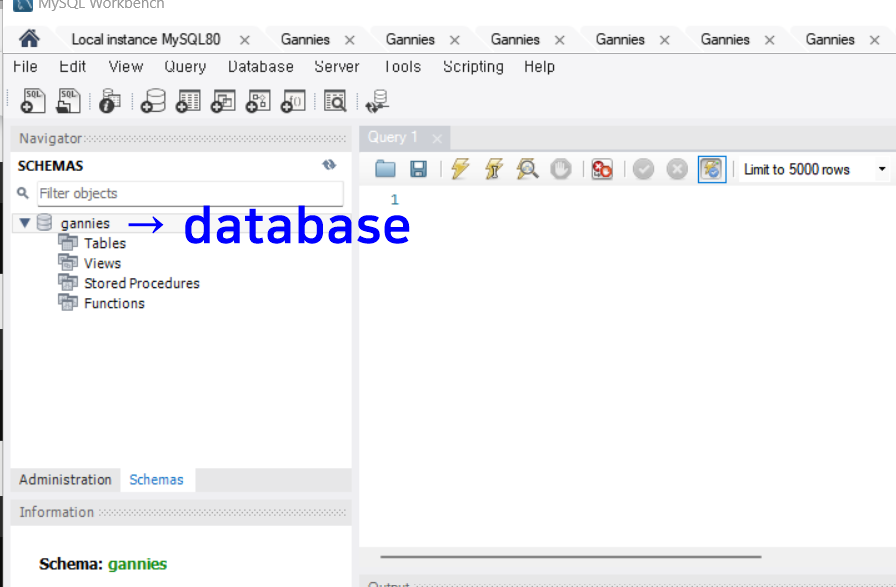Close the Local instance MySQL80 tab

245,40
